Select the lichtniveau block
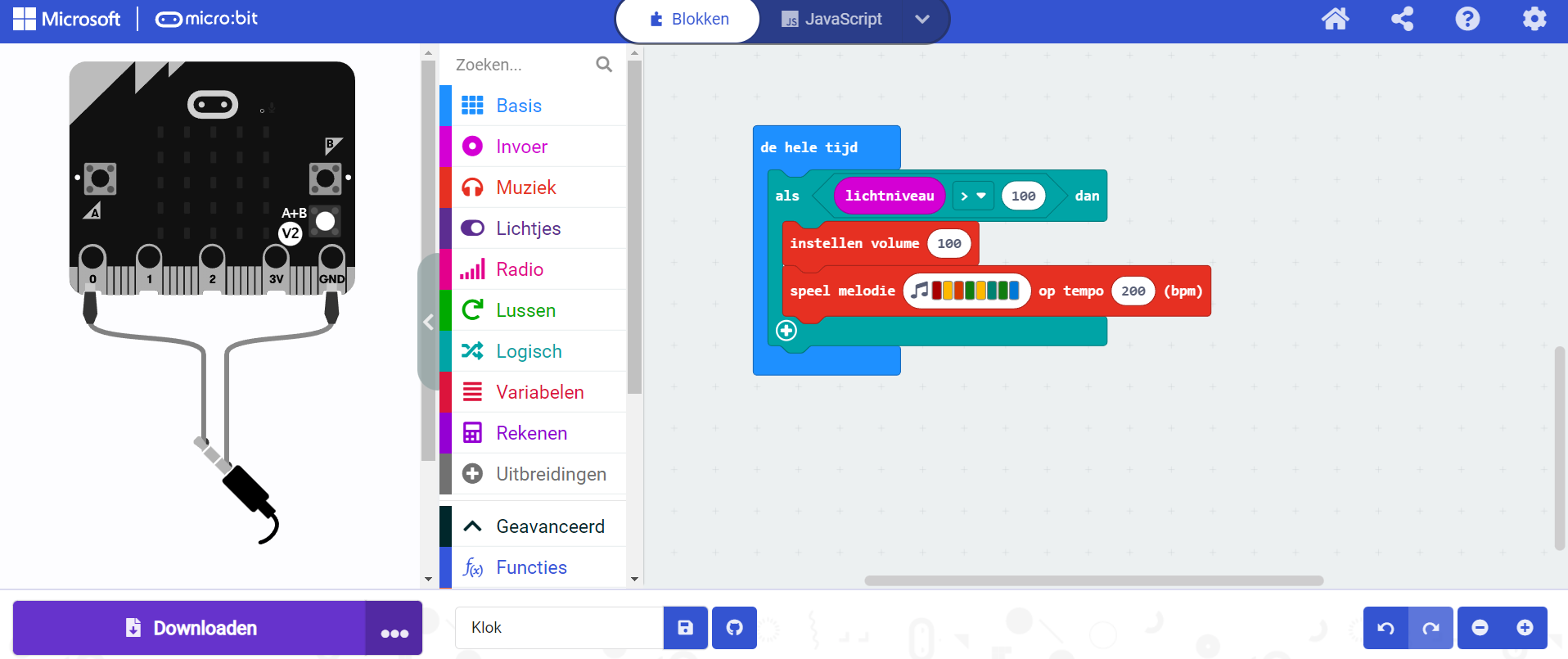This screenshot has width=1568, height=659. pyautogui.click(x=890, y=196)
